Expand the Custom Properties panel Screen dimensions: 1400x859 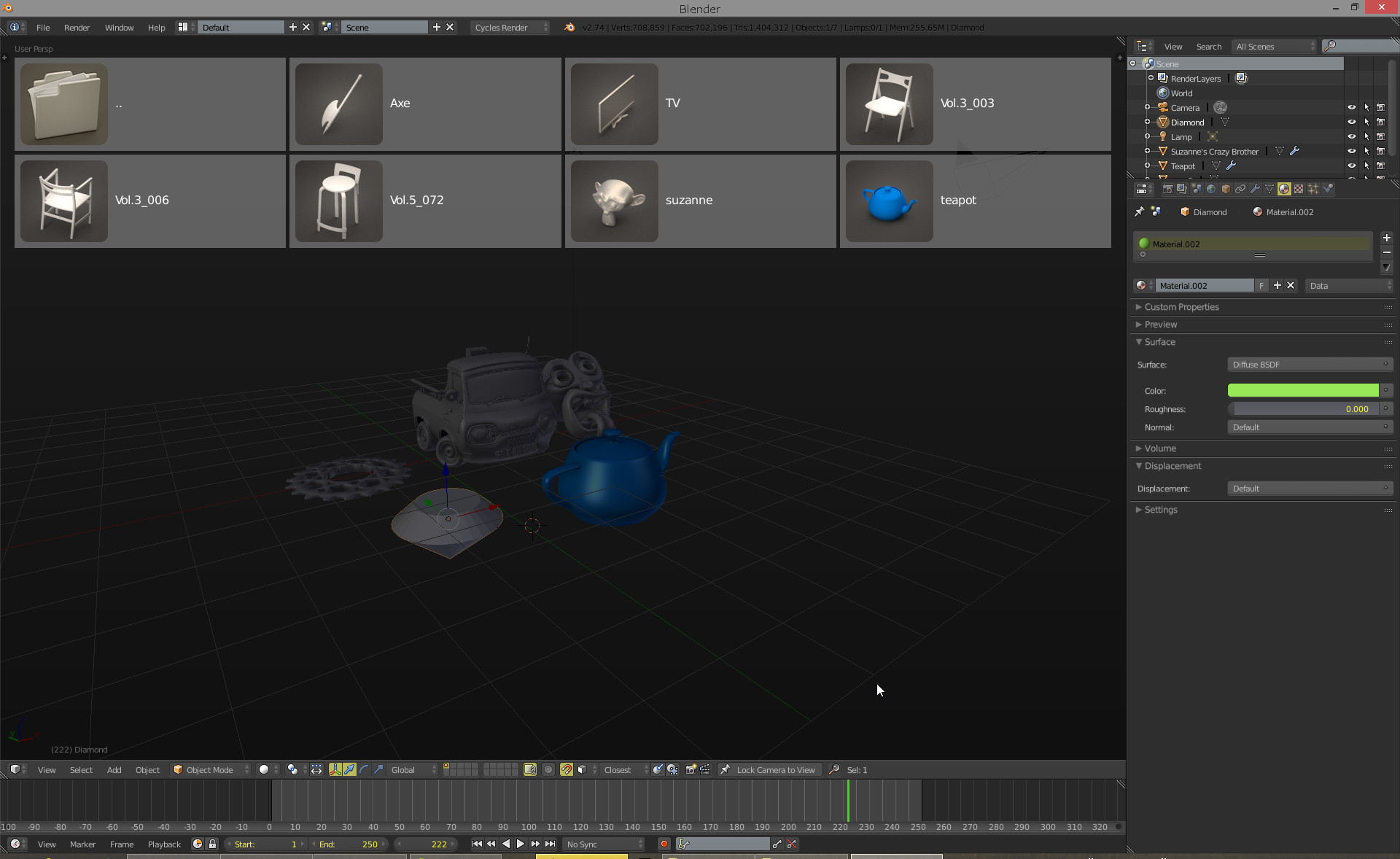(x=1181, y=307)
